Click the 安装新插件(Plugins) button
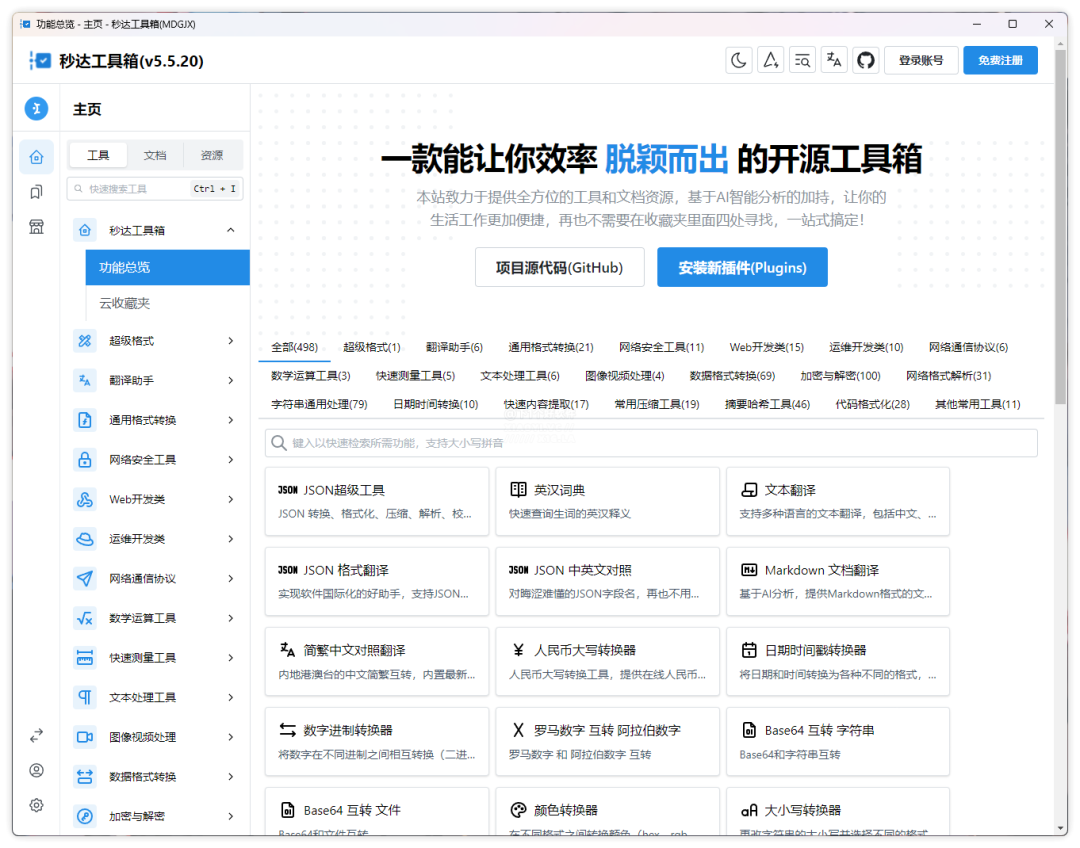This screenshot has width=1080, height=848. 742,268
